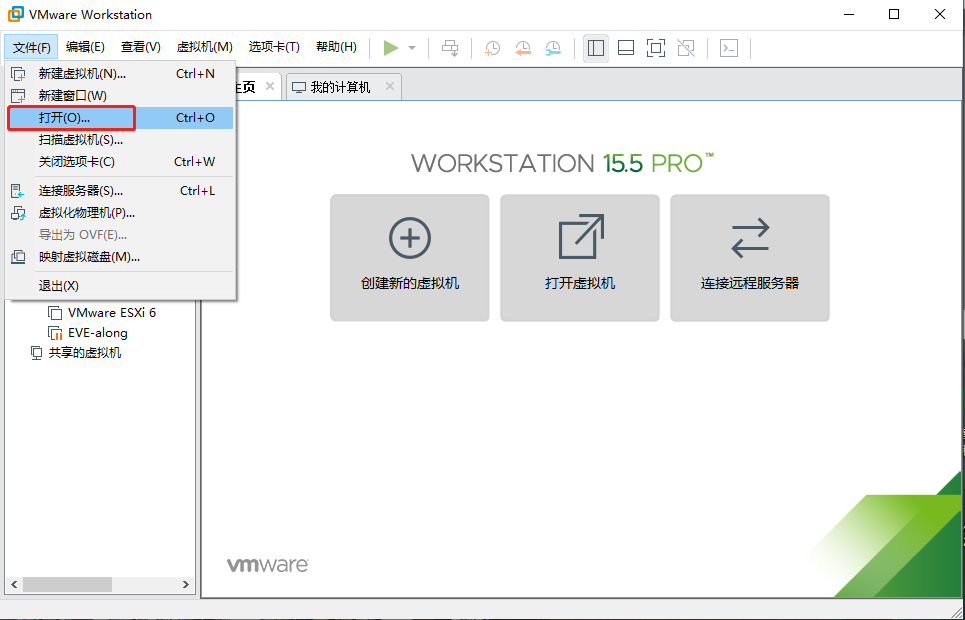The height and width of the screenshot is (620, 965).
Task: Choose 打开(O)... in the File menu
Action: point(120,118)
